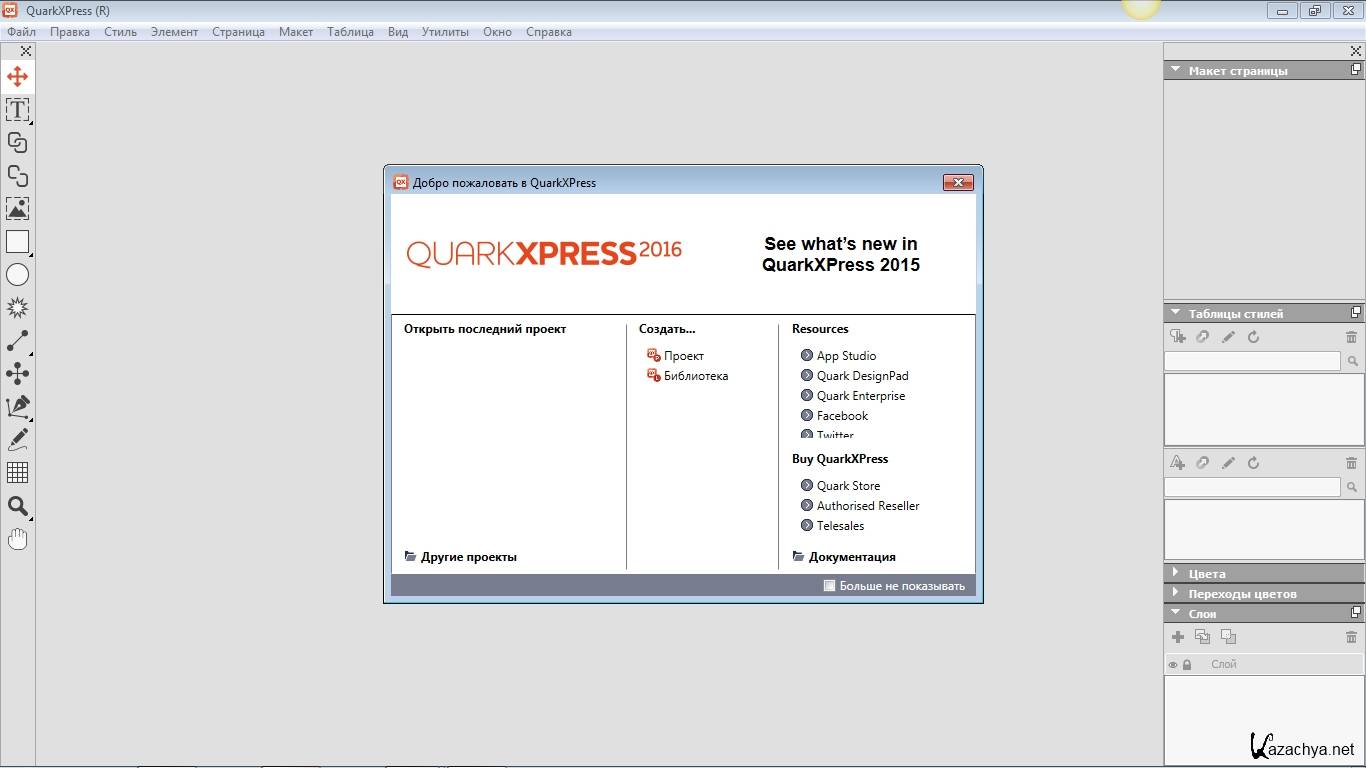This screenshot has height=768, width=1366.
Task: Create a new Проект
Action: point(683,356)
